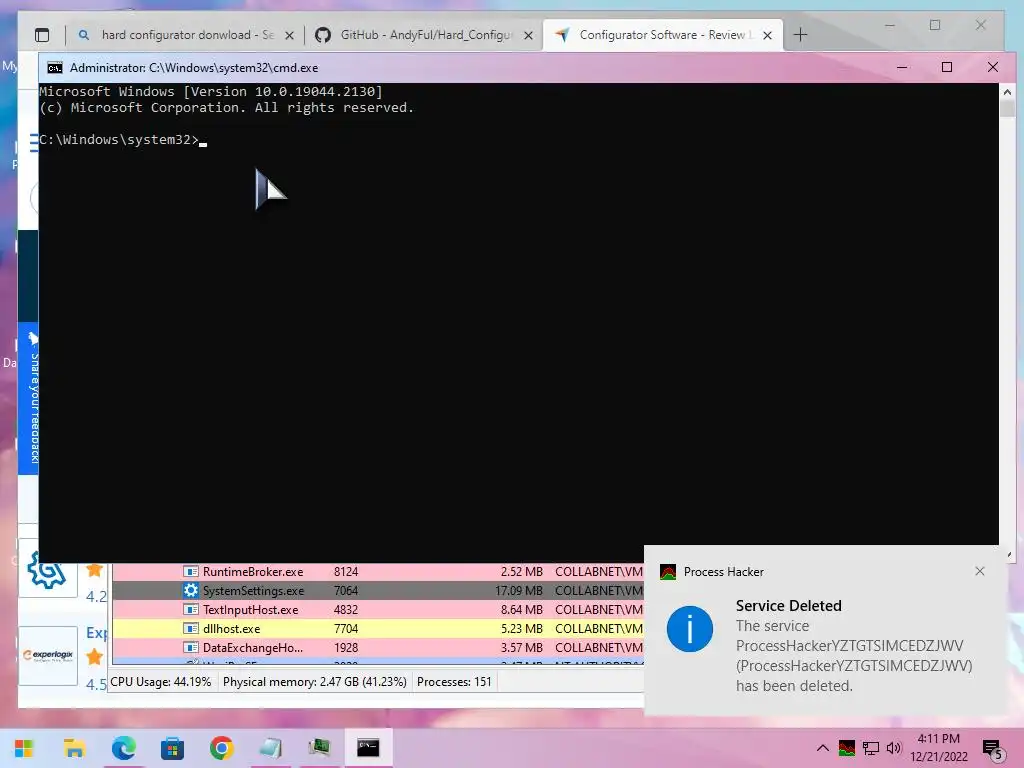Click the 17.09 MB memory cell
The width and height of the screenshot is (1024, 768).
tap(519, 590)
